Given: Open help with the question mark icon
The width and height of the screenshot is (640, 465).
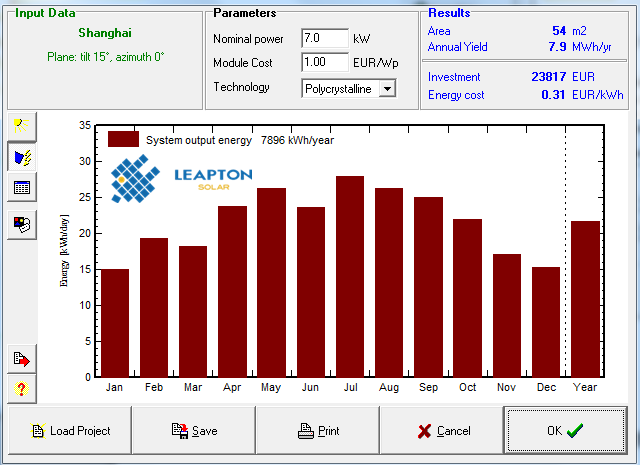Looking at the screenshot, I should point(22,388).
